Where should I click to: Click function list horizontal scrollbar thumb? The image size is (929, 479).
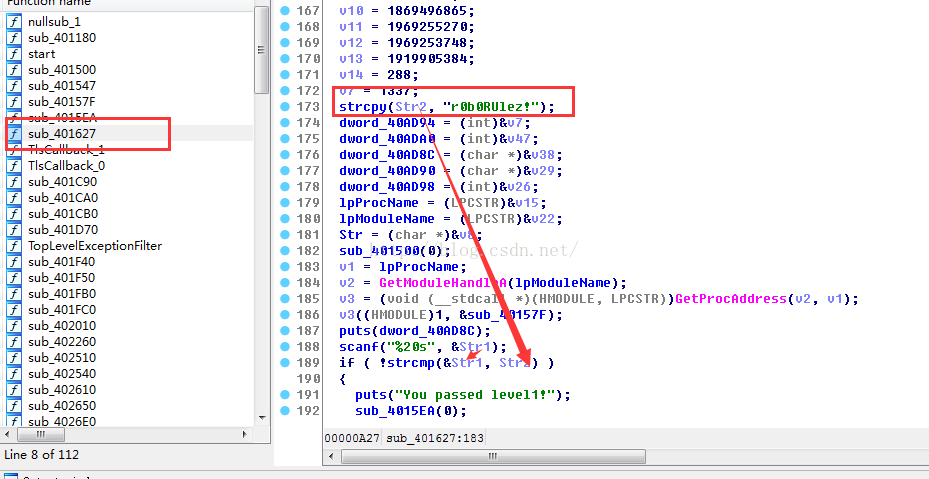click(x=40, y=435)
